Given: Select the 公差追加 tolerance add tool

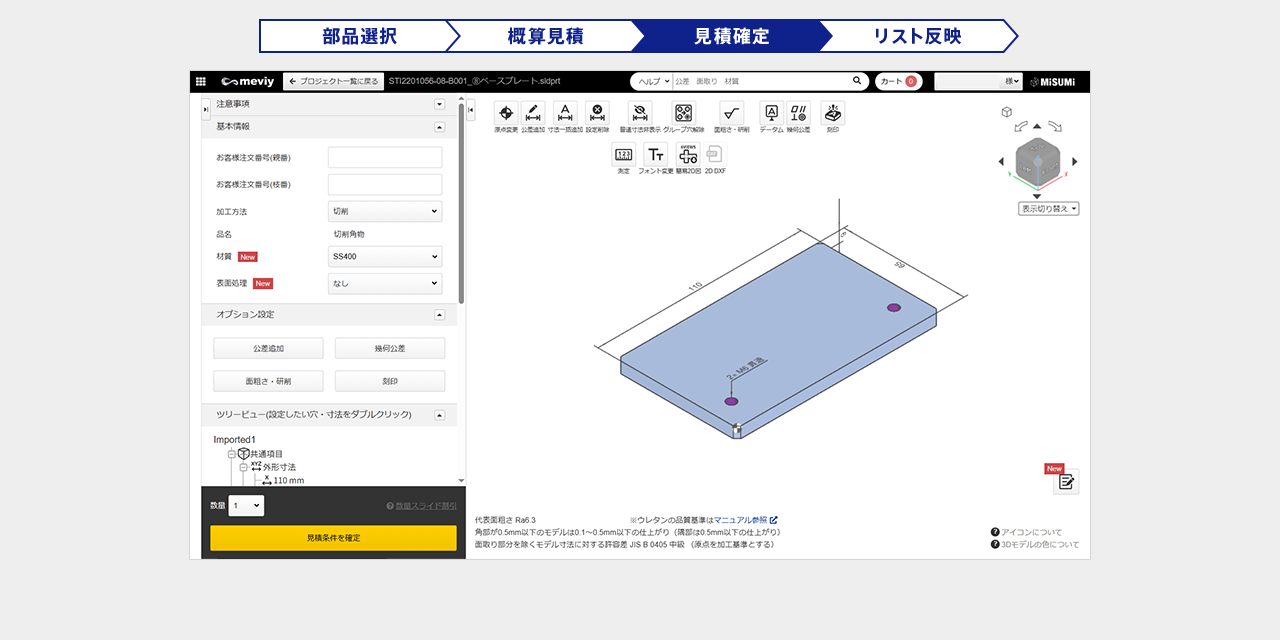Looking at the screenshot, I should (x=533, y=113).
